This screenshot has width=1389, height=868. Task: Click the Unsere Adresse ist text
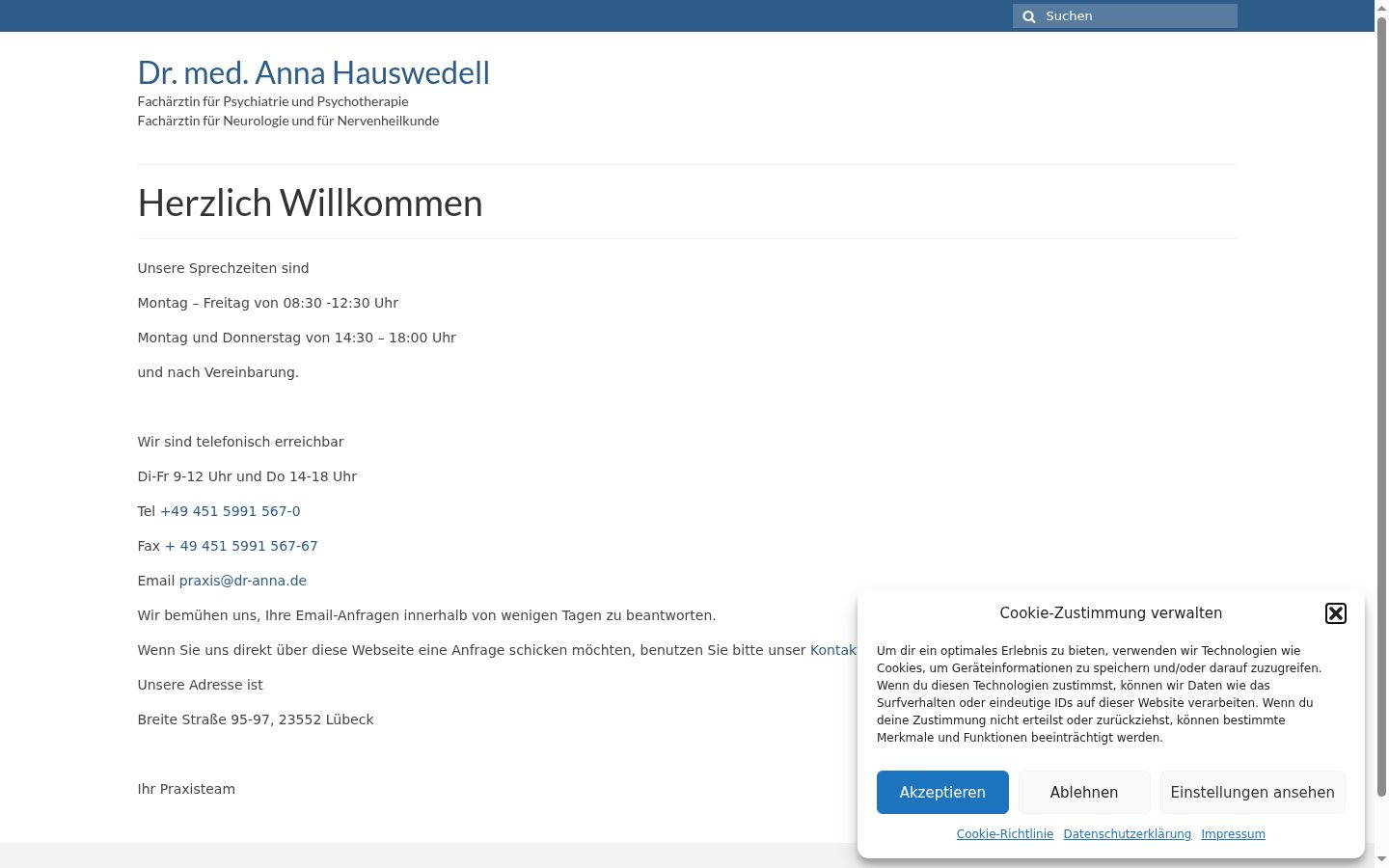click(x=201, y=685)
